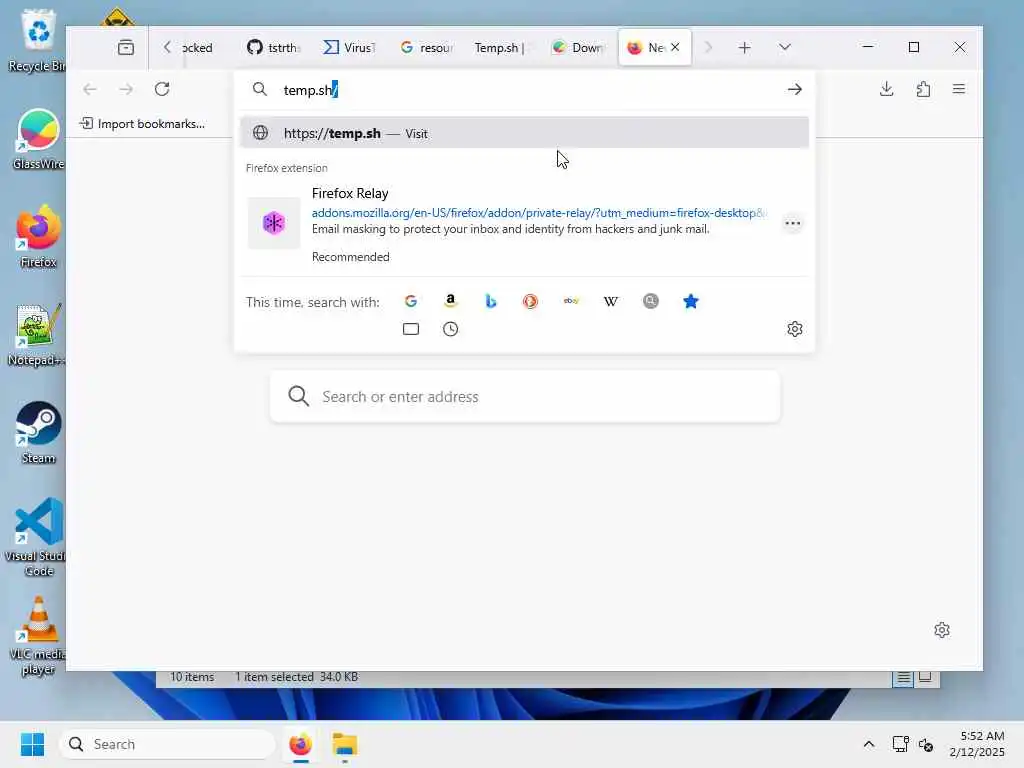
Task: Select the Steam desktop icon
Action: pos(38,432)
